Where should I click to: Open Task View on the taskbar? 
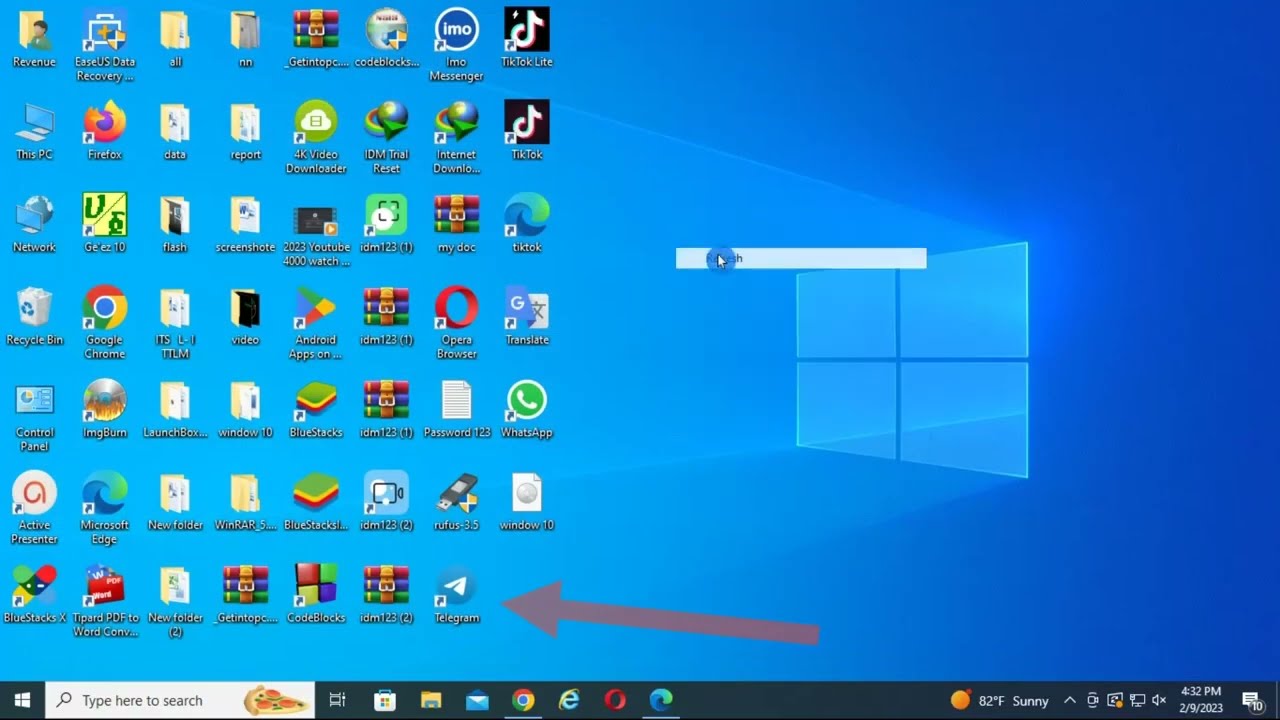[338, 700]
